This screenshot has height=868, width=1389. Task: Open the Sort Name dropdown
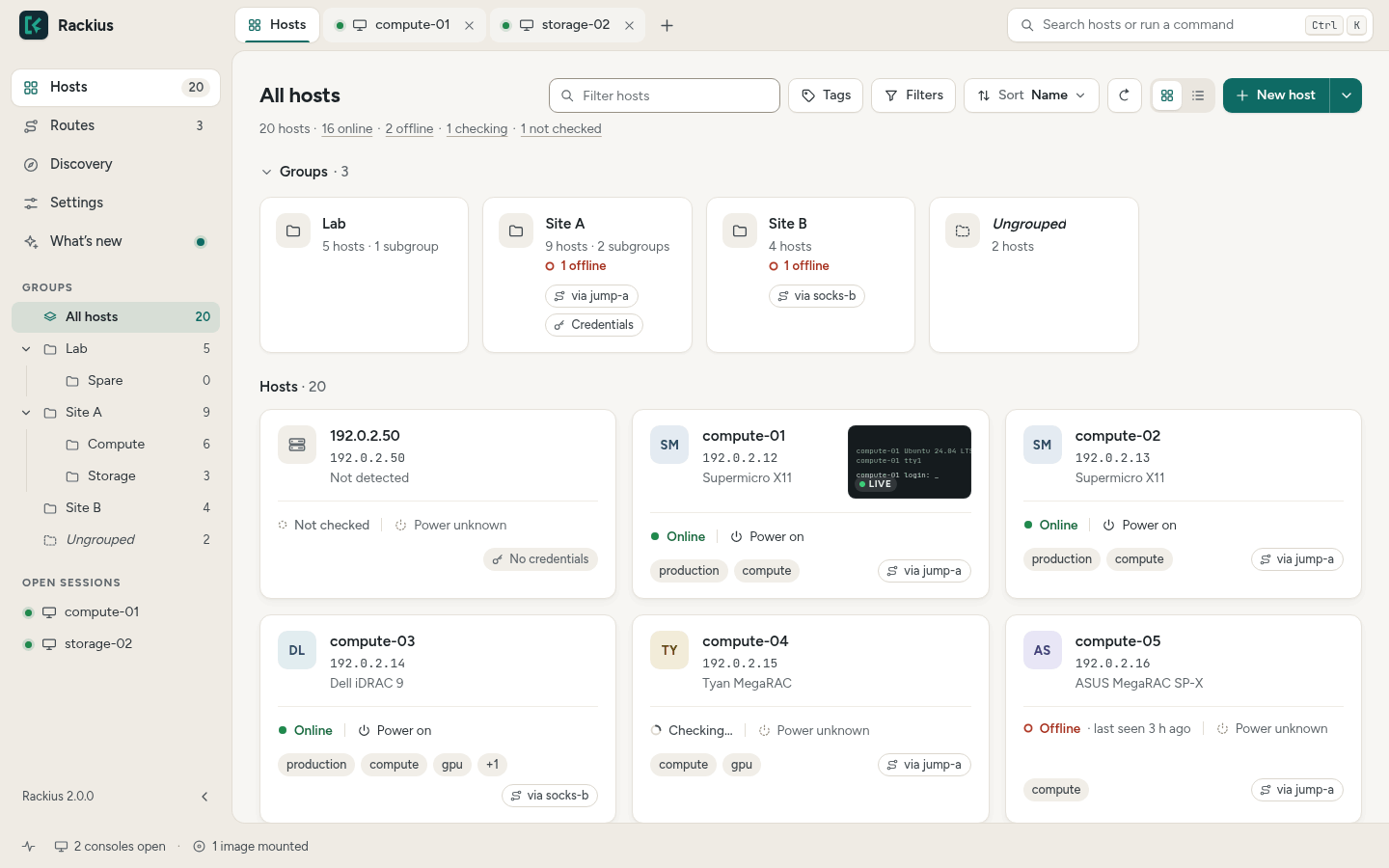click(x=1031, y=95)
